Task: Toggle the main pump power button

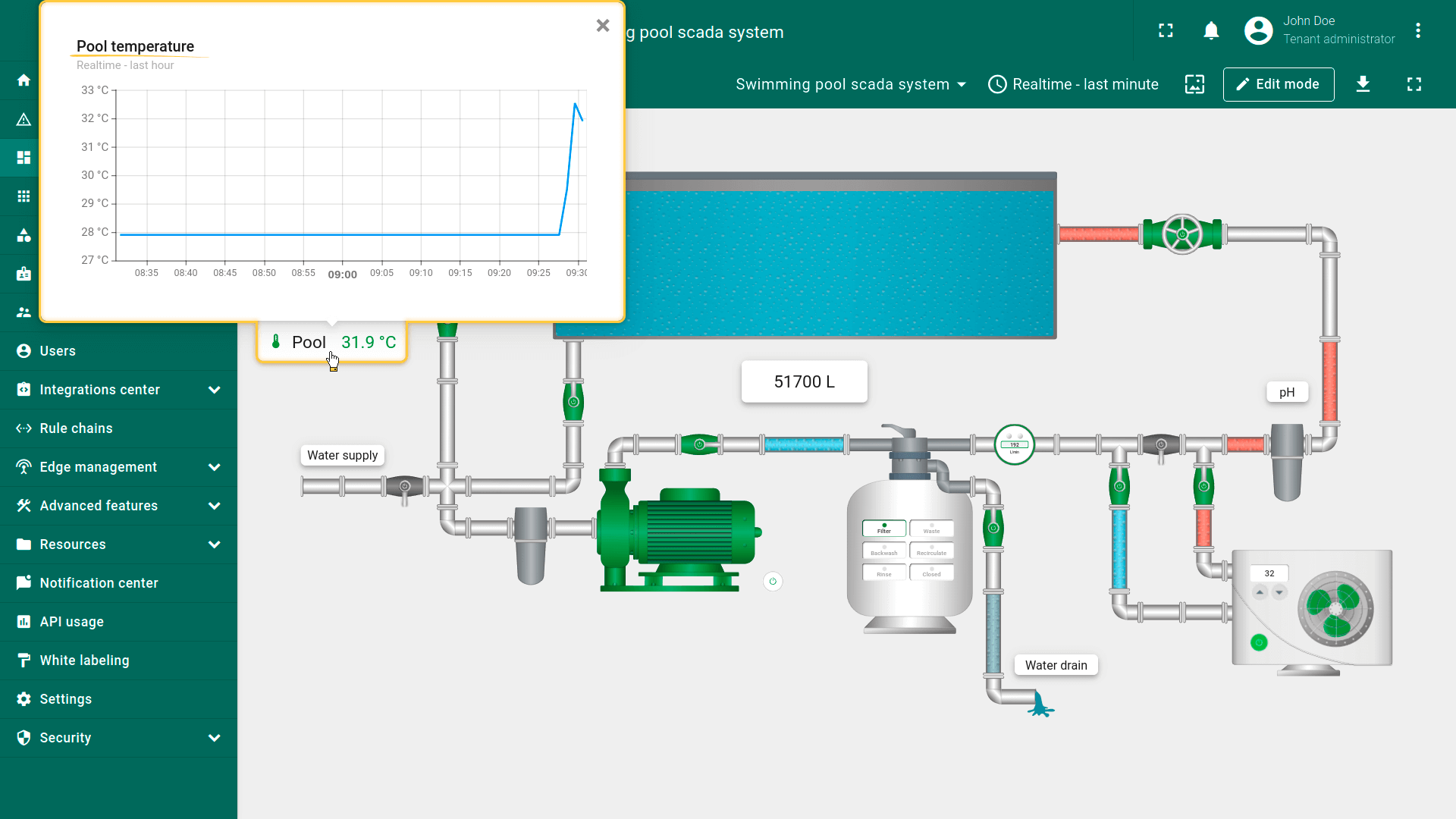Action: pyautogui.click(x=773, y=582)
